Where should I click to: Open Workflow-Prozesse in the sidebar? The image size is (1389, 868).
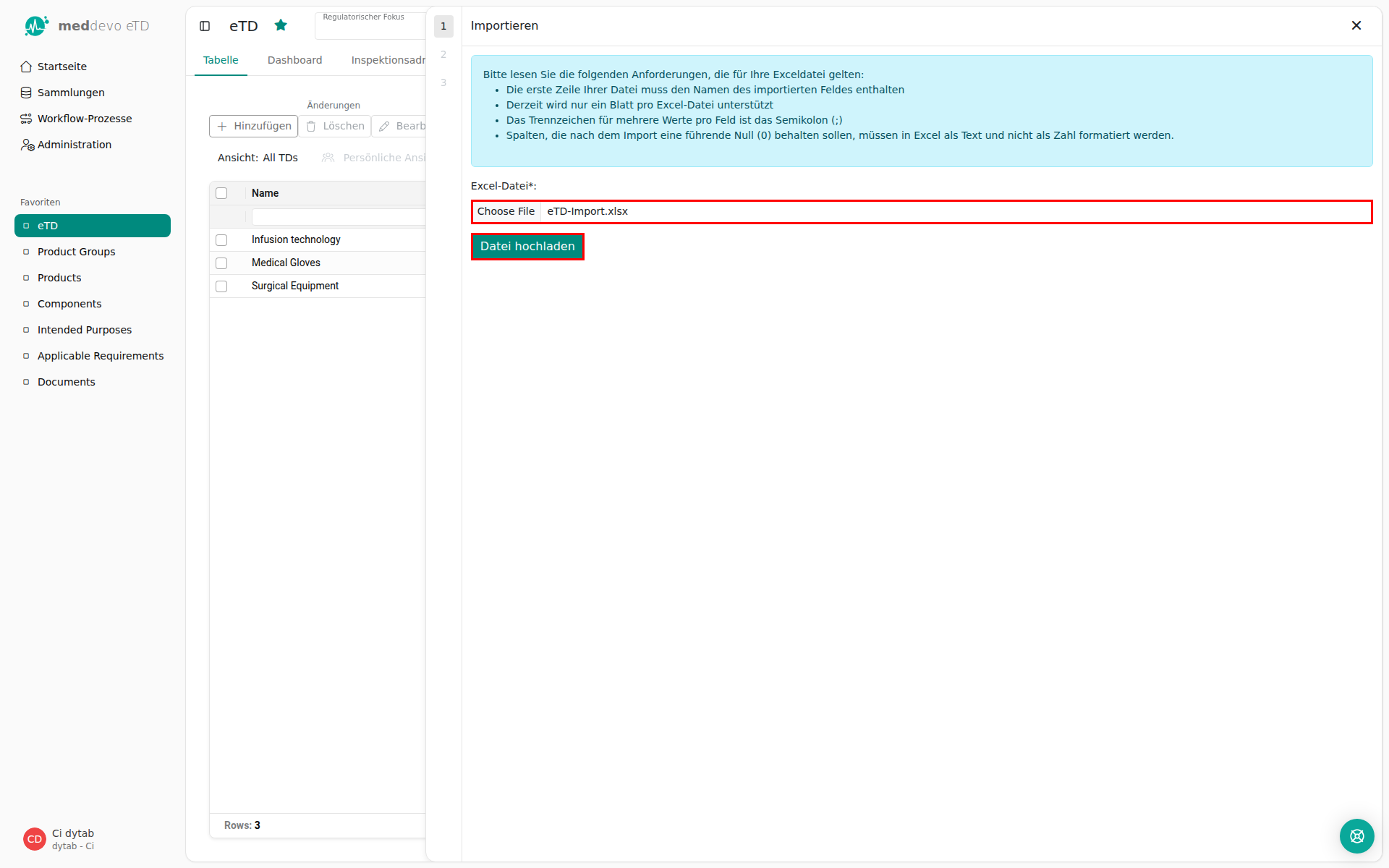pos(85,119)
